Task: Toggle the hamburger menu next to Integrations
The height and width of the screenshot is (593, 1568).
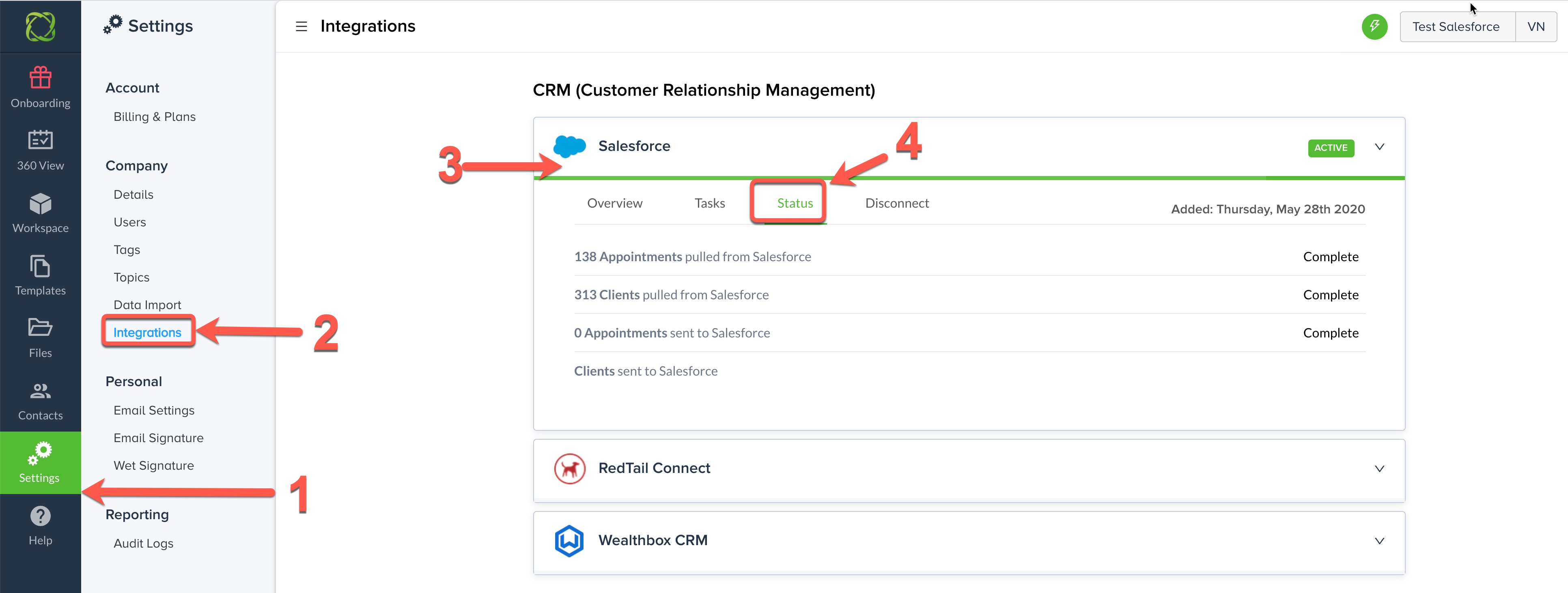Action: [x=301, y=26]
